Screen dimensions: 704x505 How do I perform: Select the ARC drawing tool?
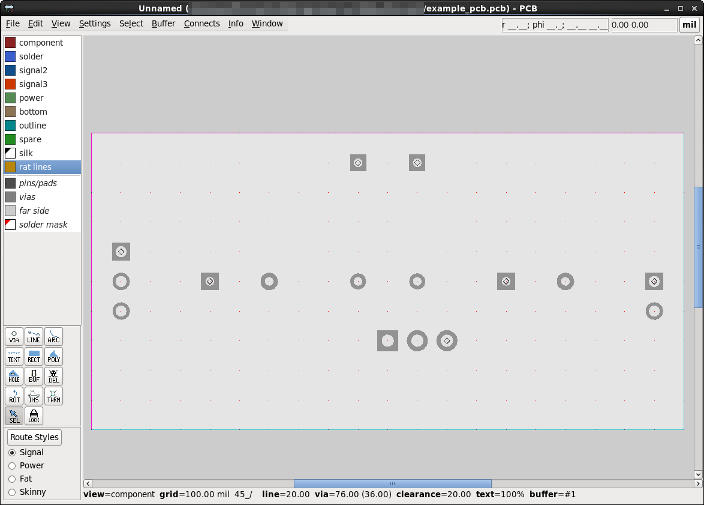pos(53,337)
